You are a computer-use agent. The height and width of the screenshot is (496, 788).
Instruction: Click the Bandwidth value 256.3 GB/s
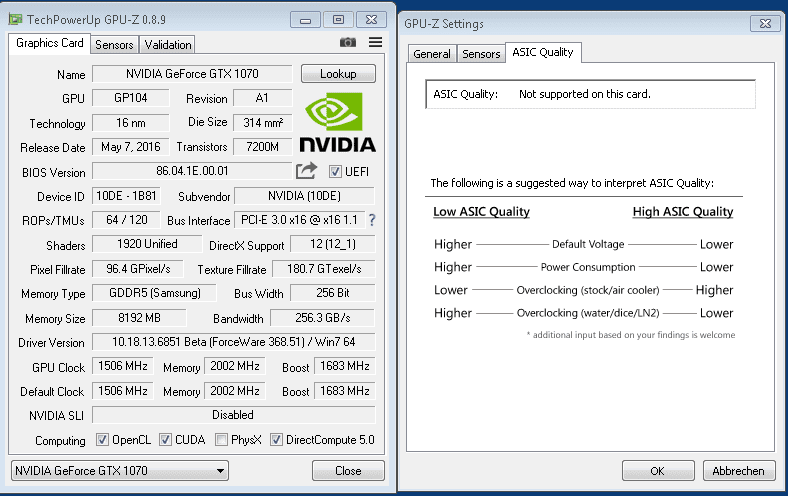tap(323, 318)
